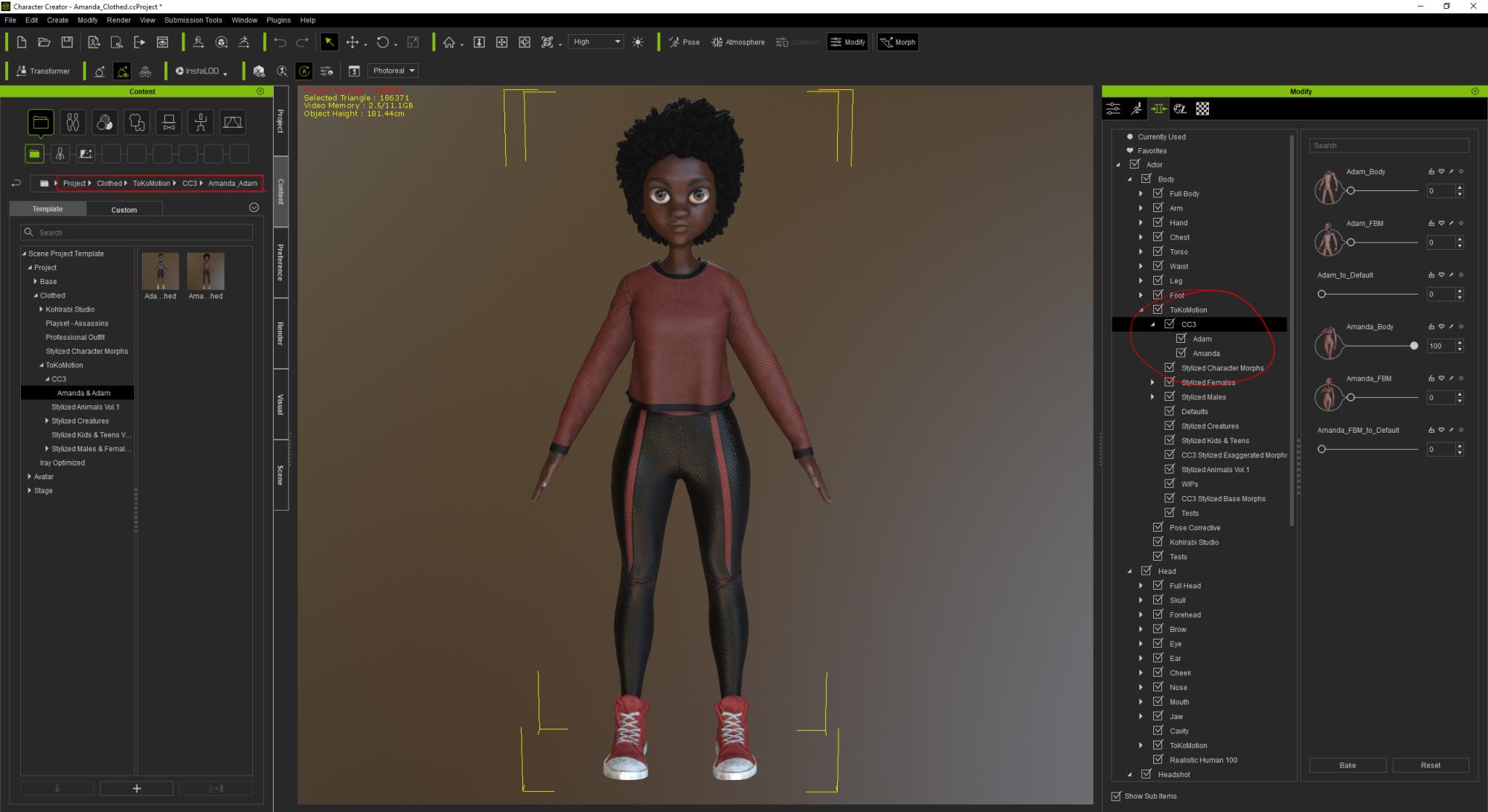Click the Reset button
The image size is (1488, 812).
tap(1430, 765)
